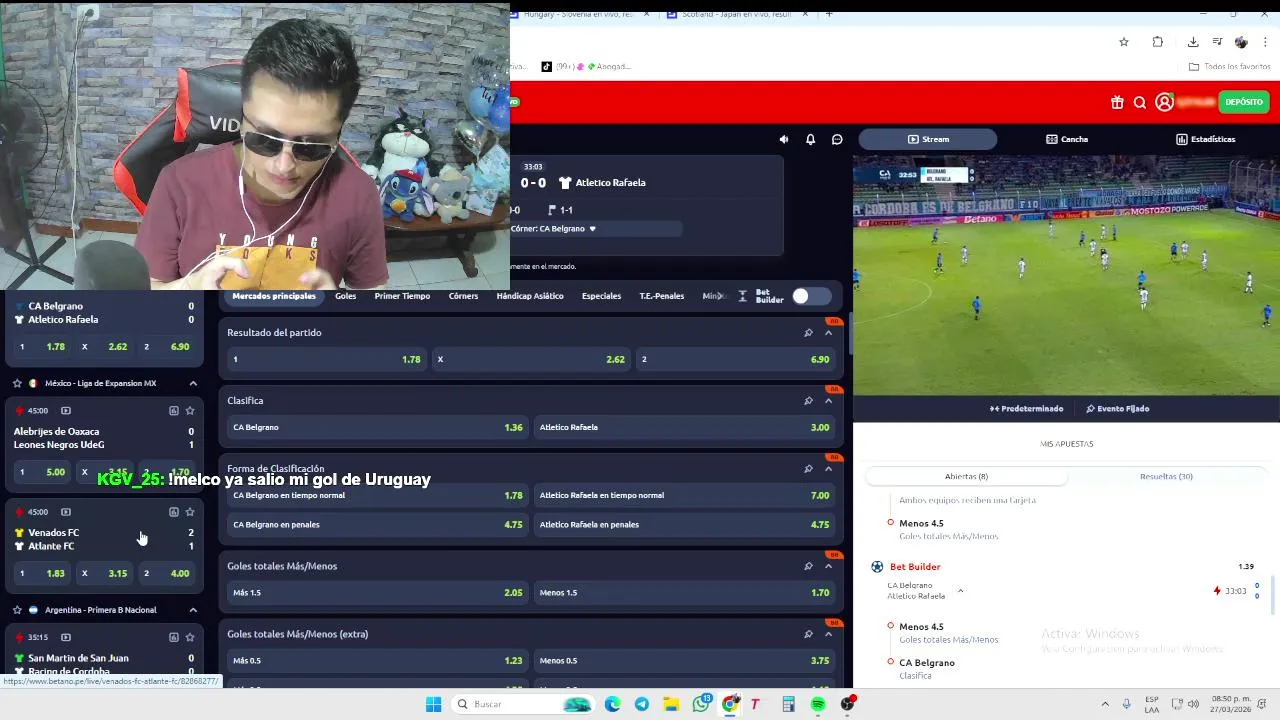Pin the Resultado del partido market
The image size is (1280, 720).
808,332
